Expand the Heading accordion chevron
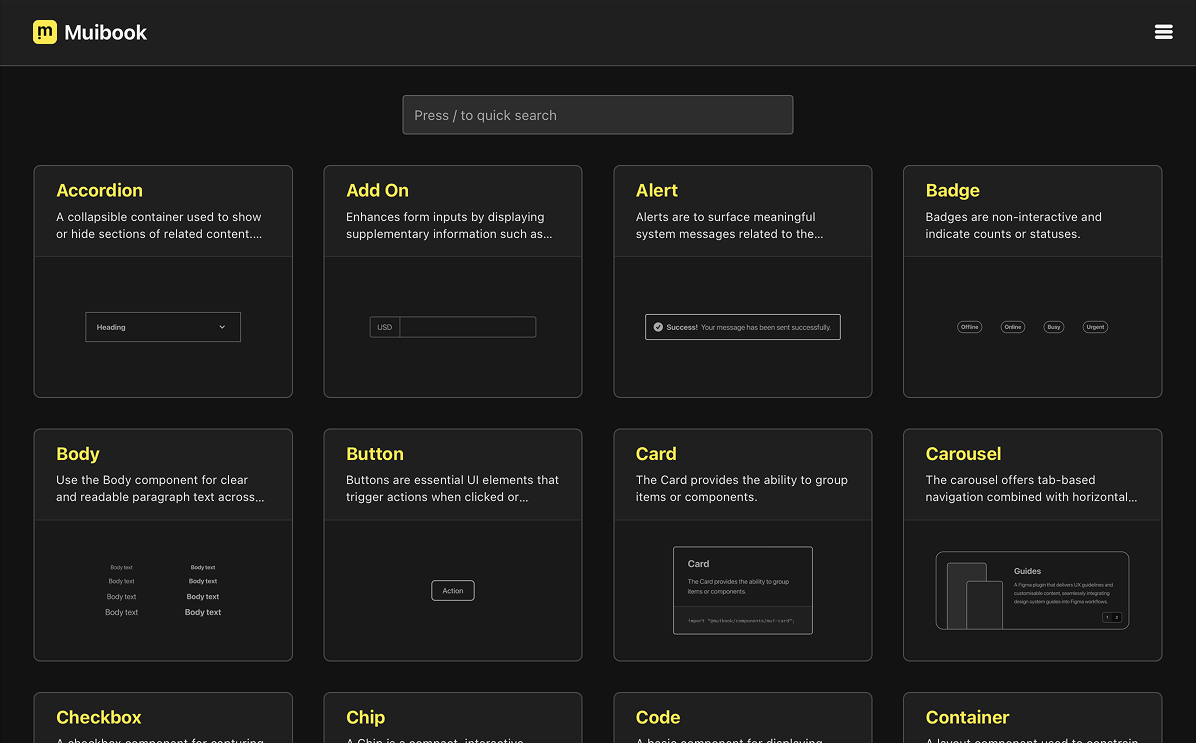 (222, 327)
